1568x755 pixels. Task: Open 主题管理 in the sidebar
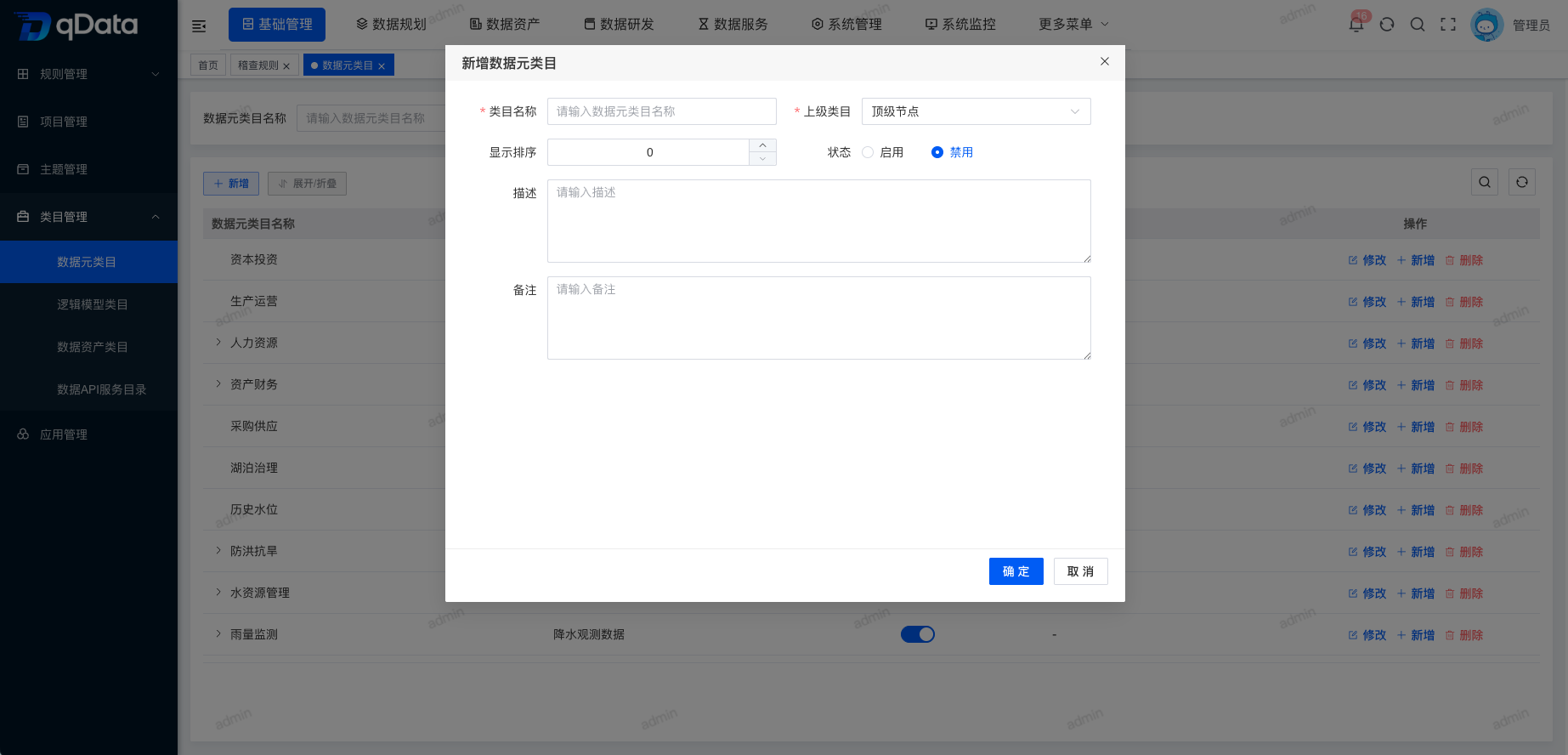click(x=88, y=169)
